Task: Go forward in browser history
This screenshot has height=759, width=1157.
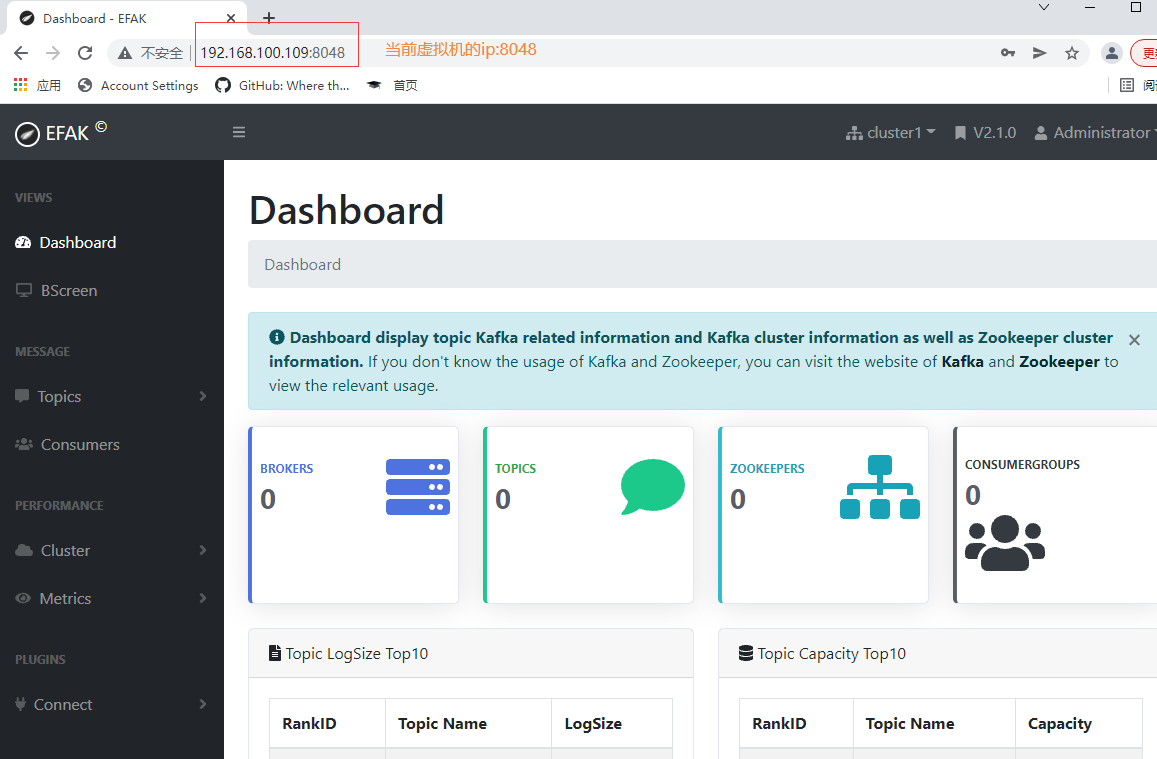Action: click(x=53, y=52)
